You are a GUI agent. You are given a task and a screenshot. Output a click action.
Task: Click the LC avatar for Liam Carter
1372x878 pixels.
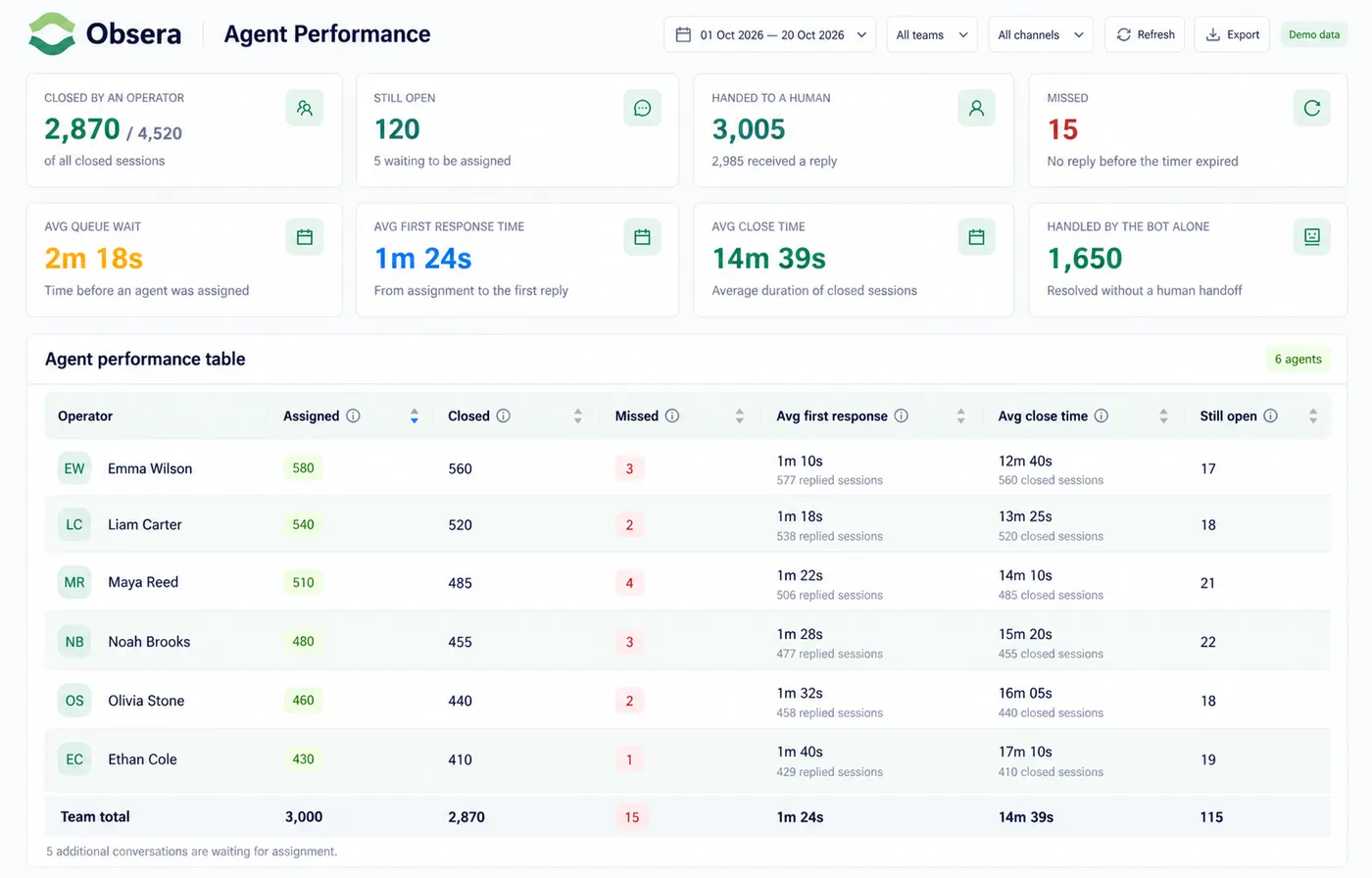pos(74,524)
